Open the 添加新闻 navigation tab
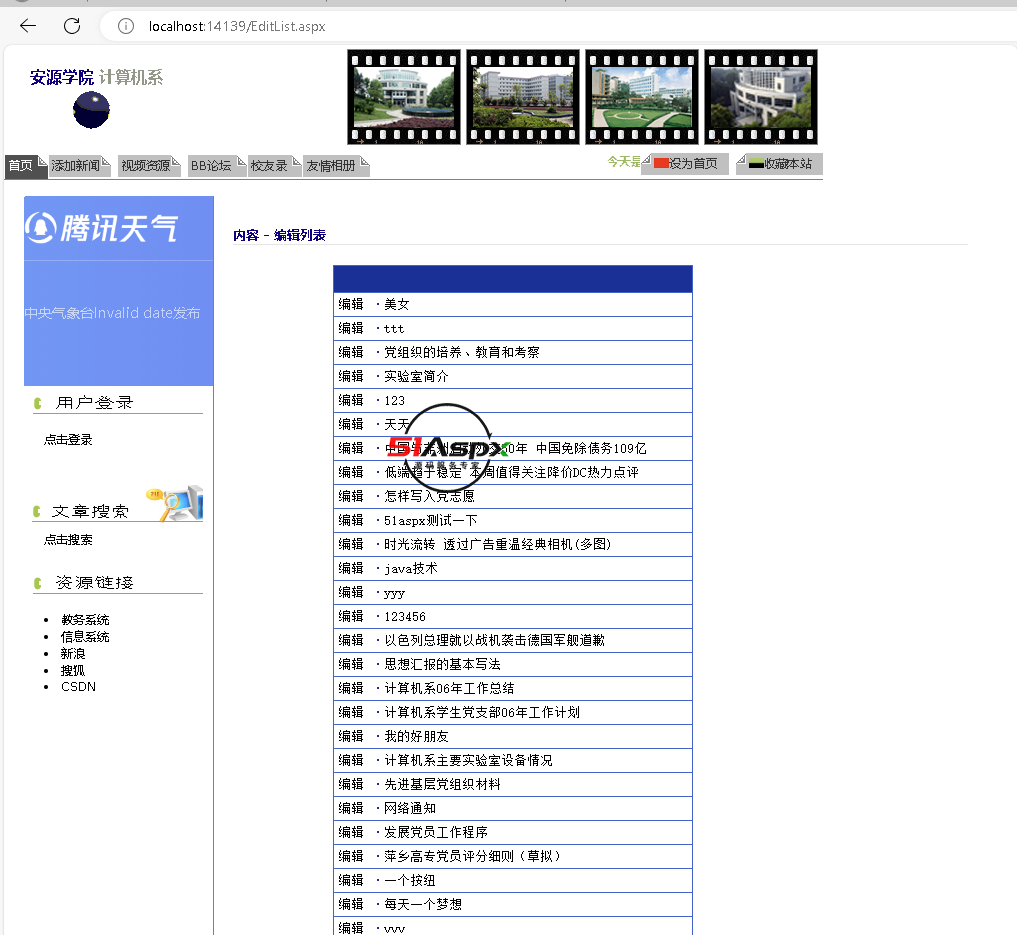Screen dimensions: 1017x935 76,166
